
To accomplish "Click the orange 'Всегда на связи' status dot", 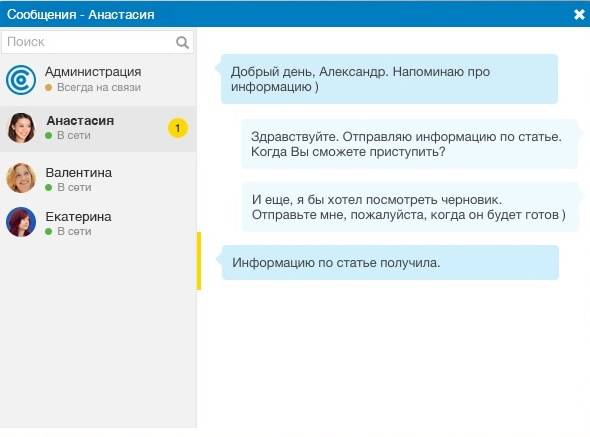I will click(x=49, y=88).
